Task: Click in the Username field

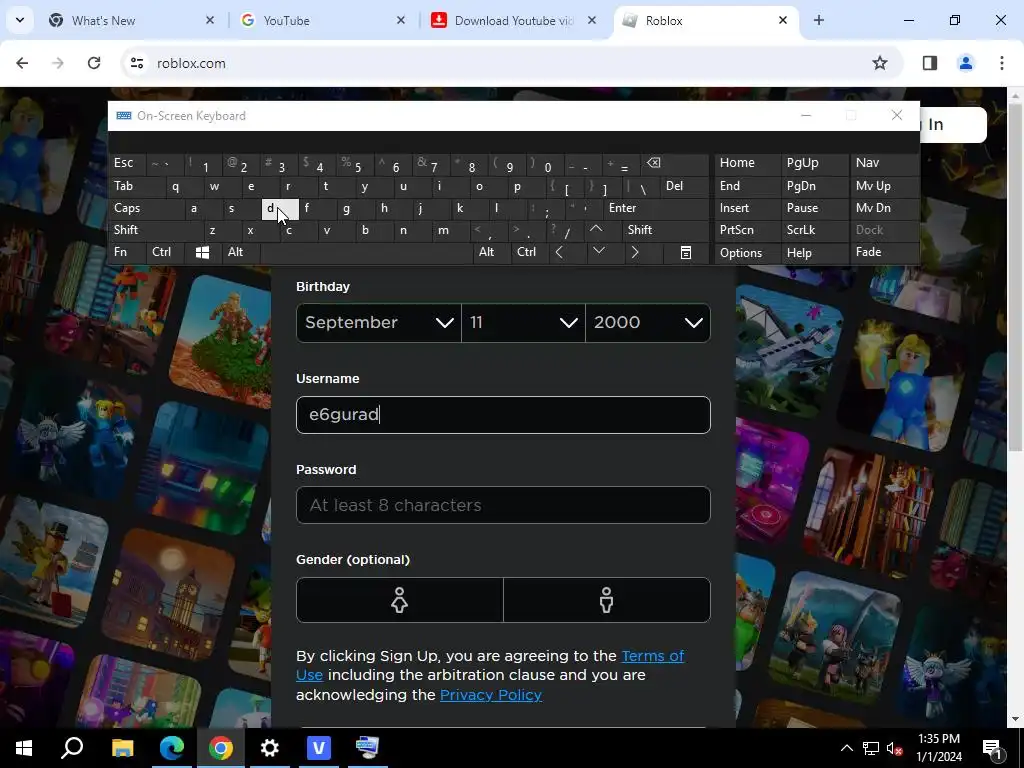Action: pyautogui.click(x=503, y=415)
